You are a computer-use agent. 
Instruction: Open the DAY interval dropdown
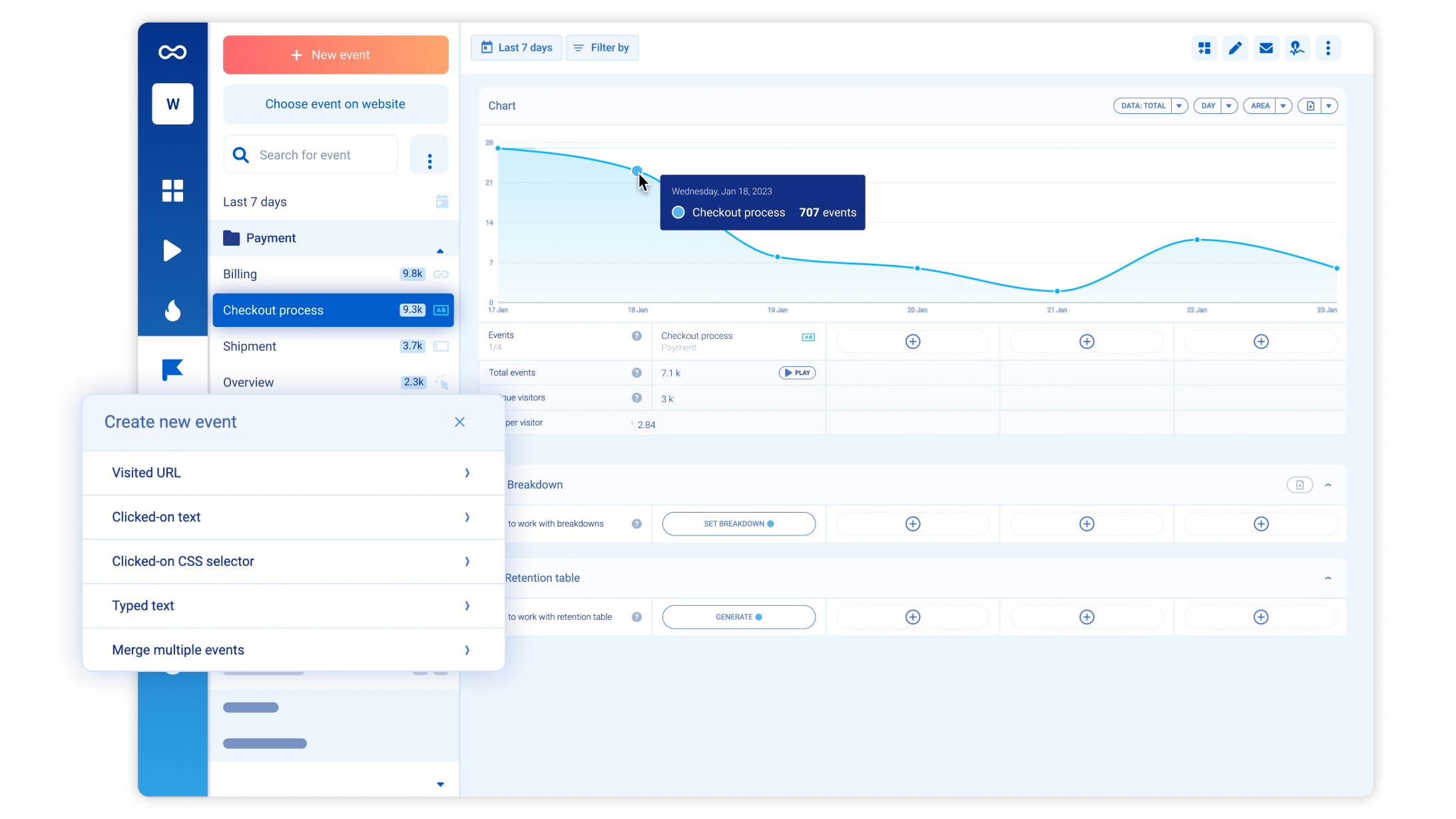point(1229,106)
